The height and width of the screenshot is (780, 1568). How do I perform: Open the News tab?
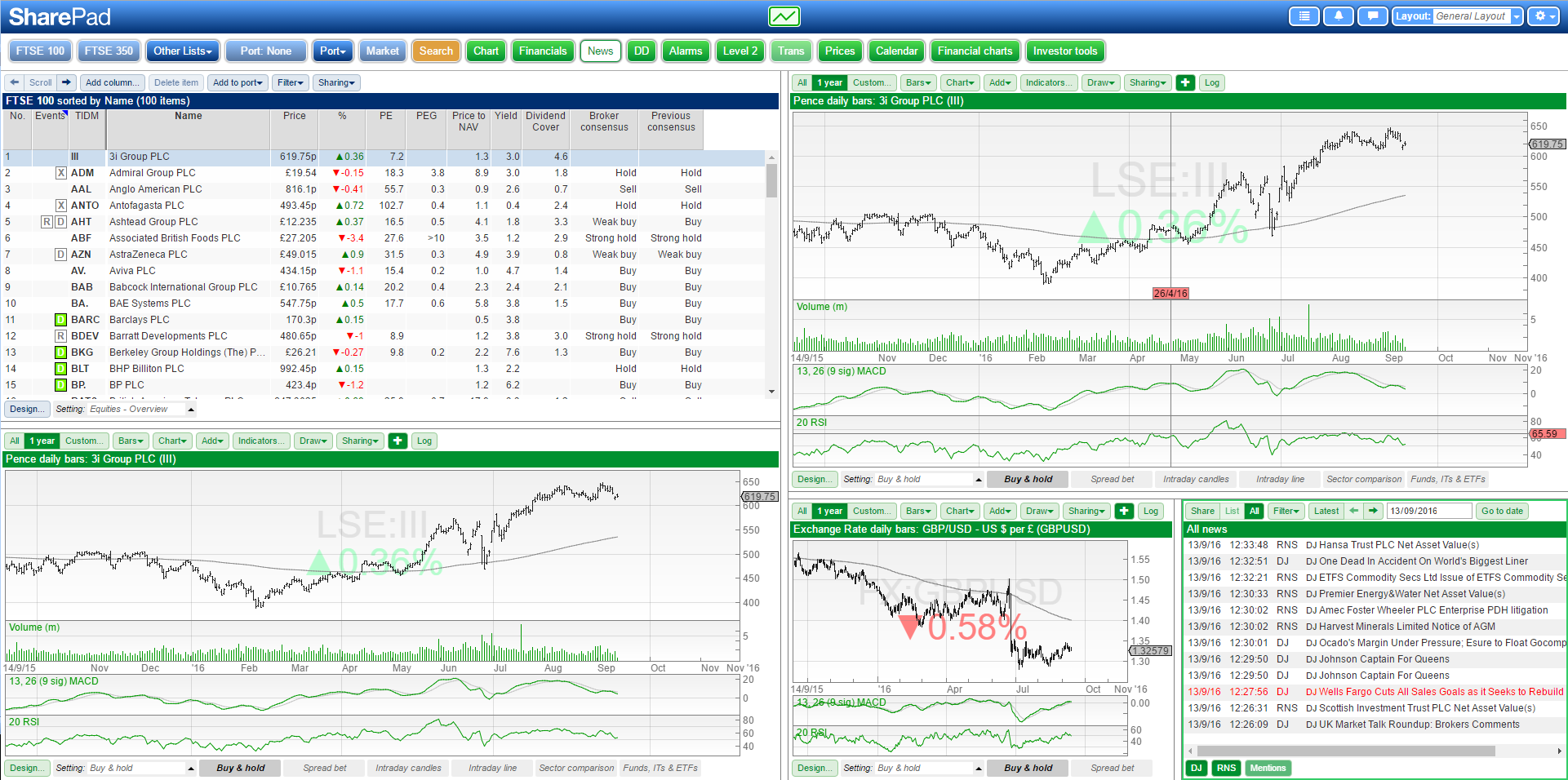click(x=600, y=51)
